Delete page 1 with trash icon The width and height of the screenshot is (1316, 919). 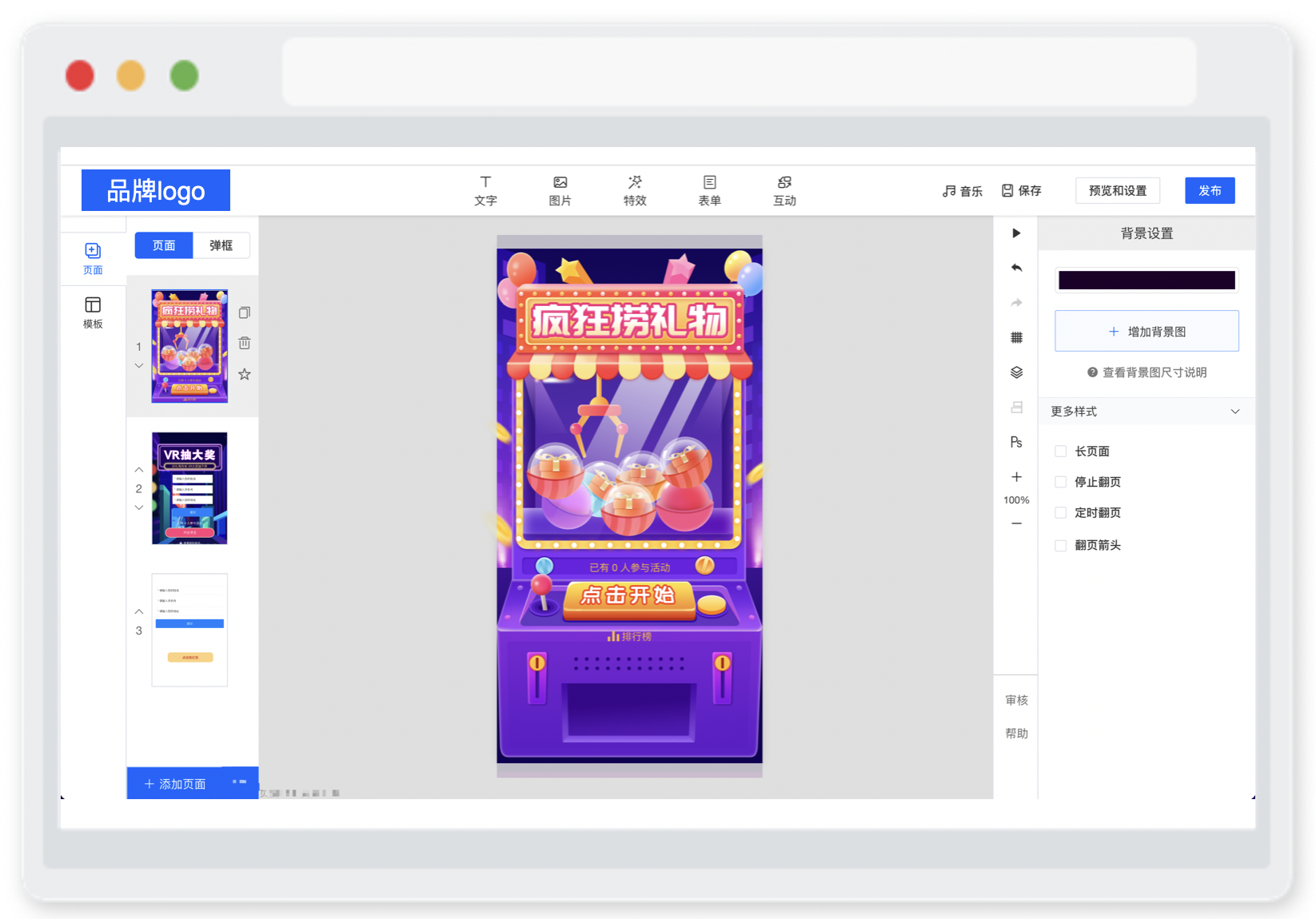click(245, 343)
